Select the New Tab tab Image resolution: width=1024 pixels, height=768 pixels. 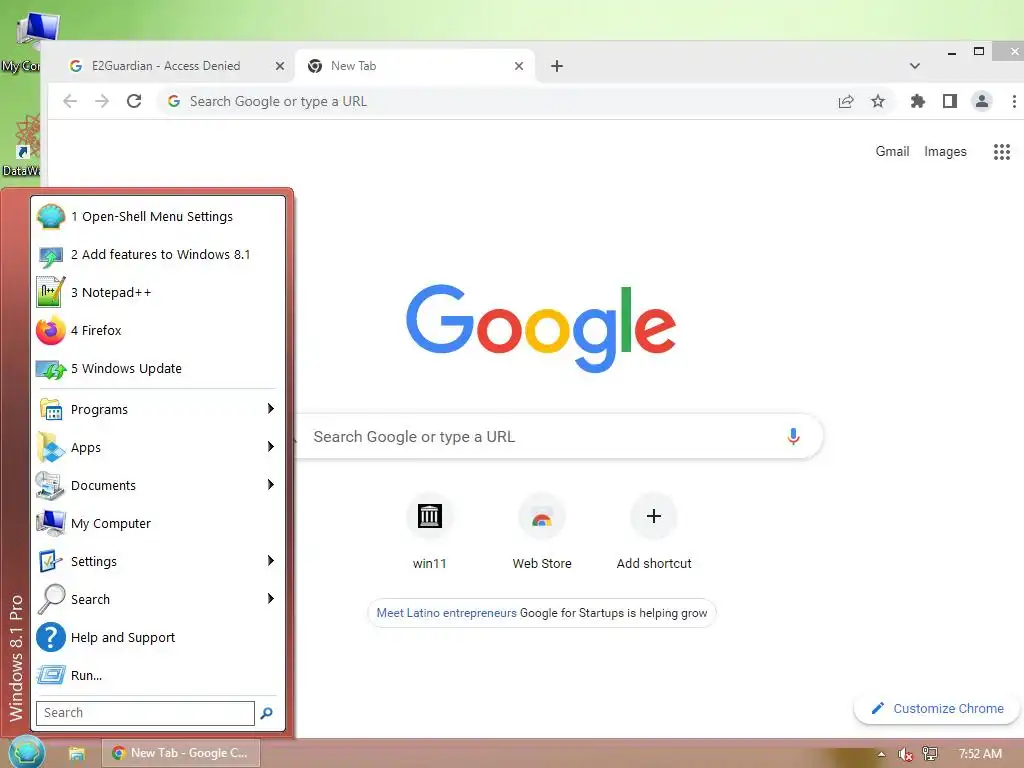tap(415, 66)
